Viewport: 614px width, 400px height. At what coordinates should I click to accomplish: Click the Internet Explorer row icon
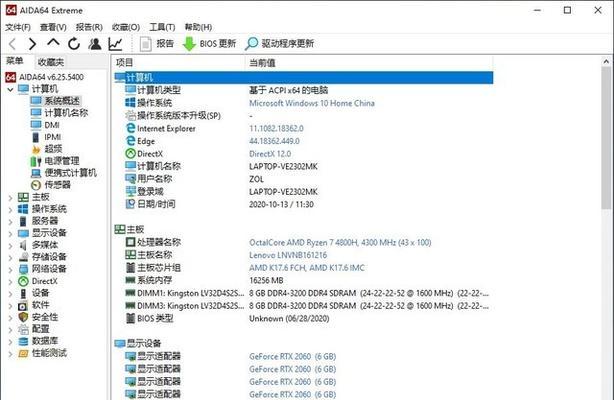click(x=130, y=128)
